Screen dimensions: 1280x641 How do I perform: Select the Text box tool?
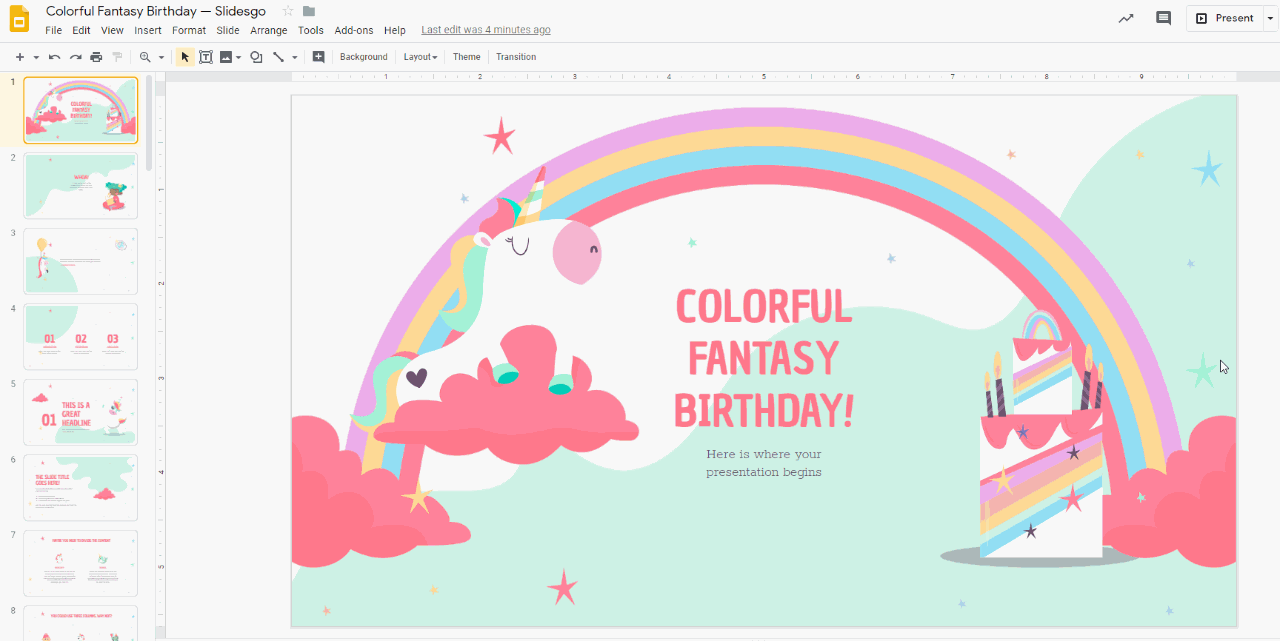[x=206, y=57]
